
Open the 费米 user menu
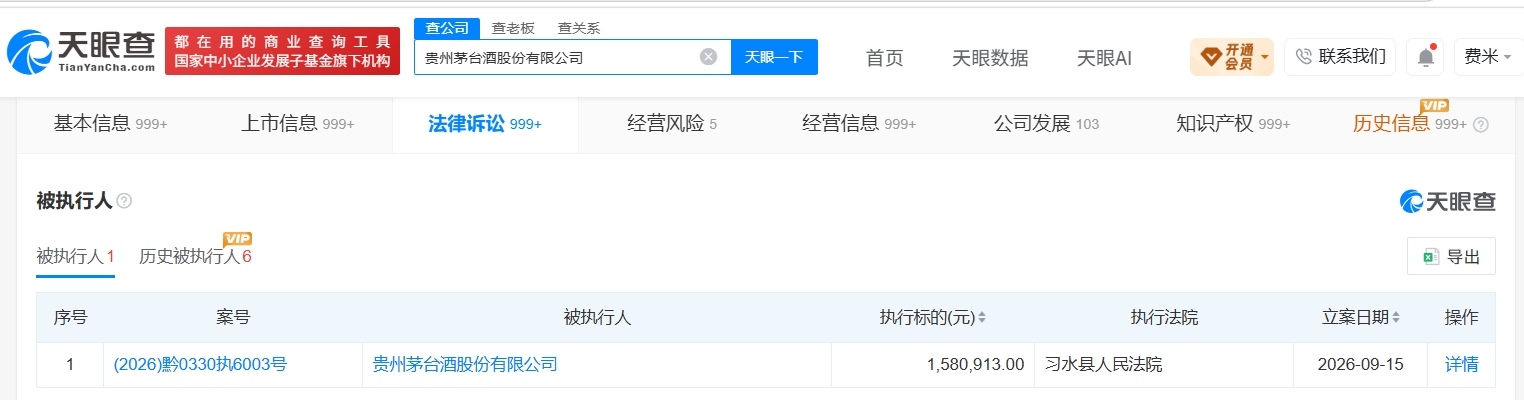click(1488, 57)
